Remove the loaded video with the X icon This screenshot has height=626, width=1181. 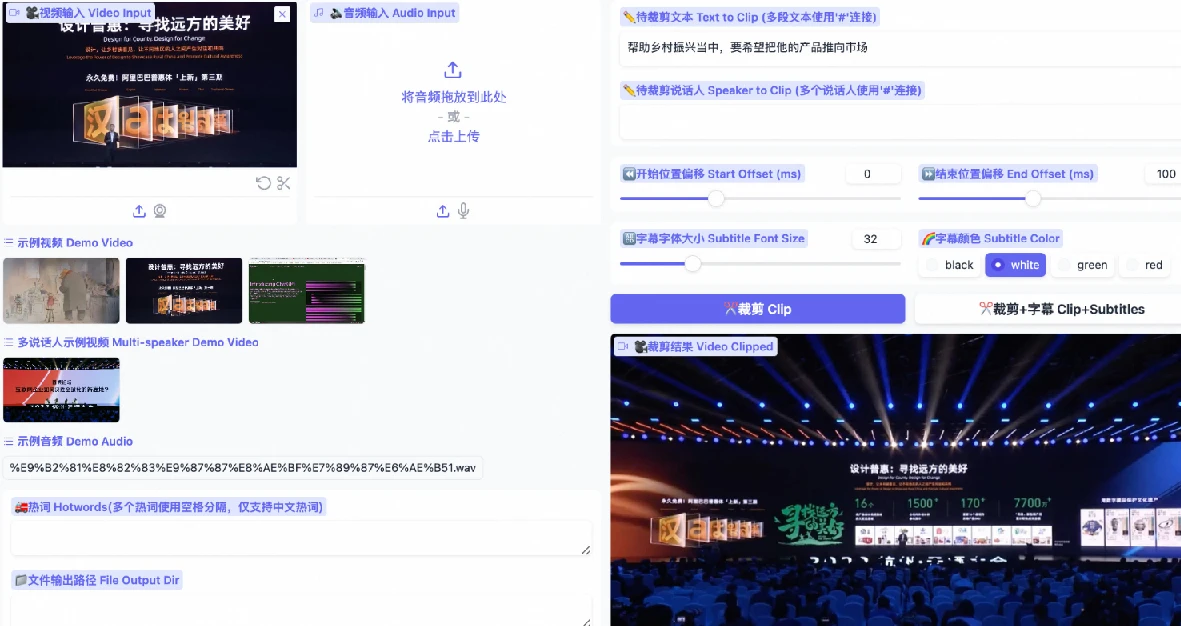pyautogui.click(x=282, y=14)
